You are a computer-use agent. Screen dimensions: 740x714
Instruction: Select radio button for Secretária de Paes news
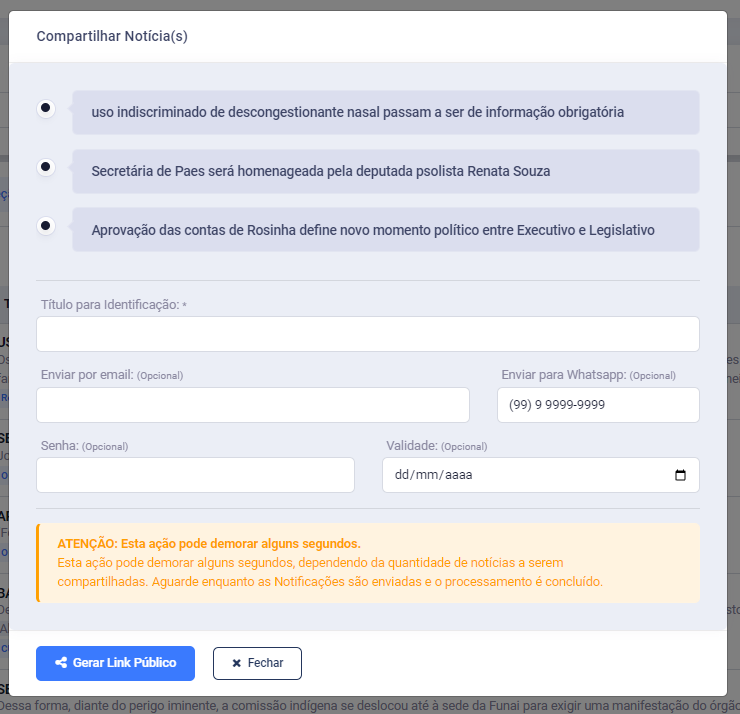[46, 167]
